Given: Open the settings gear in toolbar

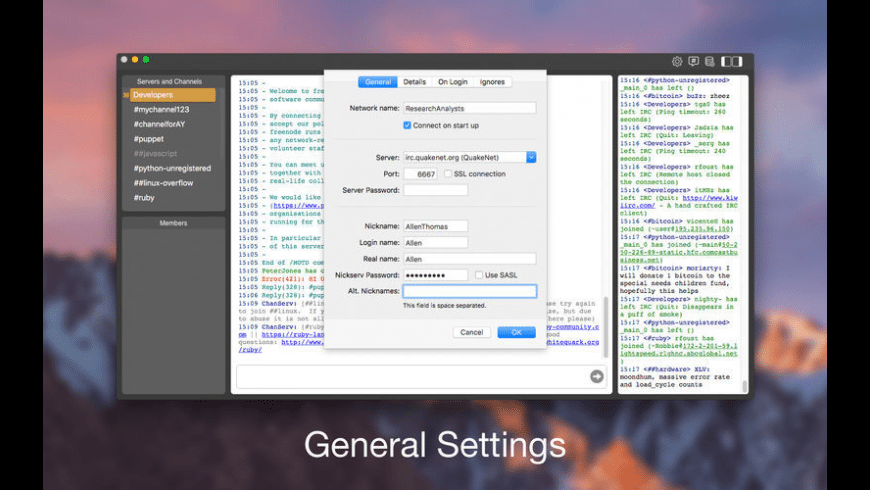Looking at the screenshot, I should tap(677, 61).
